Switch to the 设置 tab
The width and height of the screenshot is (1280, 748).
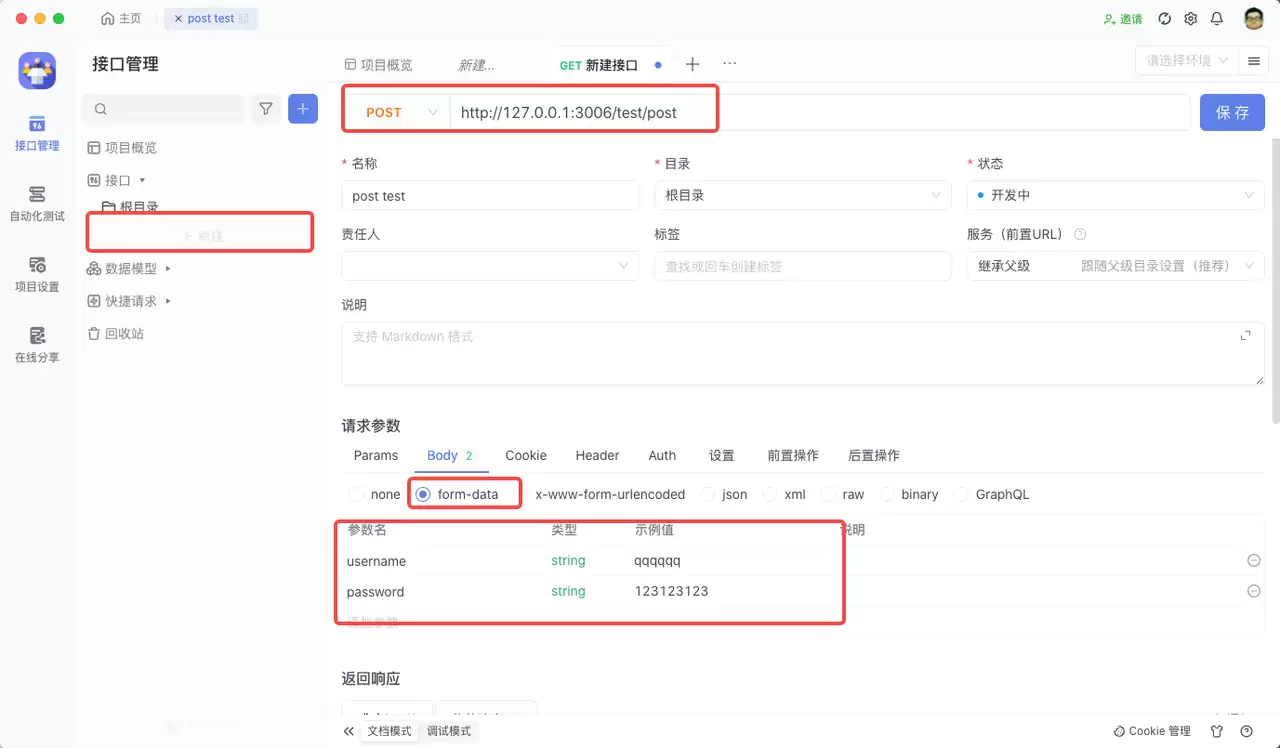(x=722, y=455)
